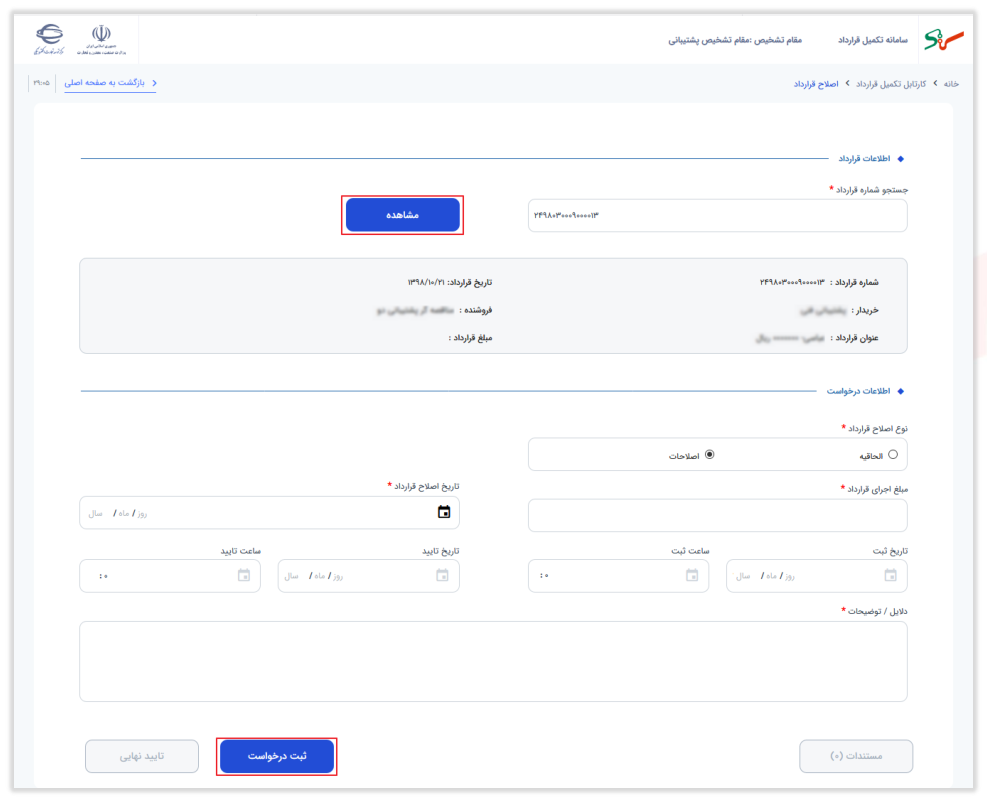
Task: Click the e-commerce development center logo
Action: [x=49, y=39]
